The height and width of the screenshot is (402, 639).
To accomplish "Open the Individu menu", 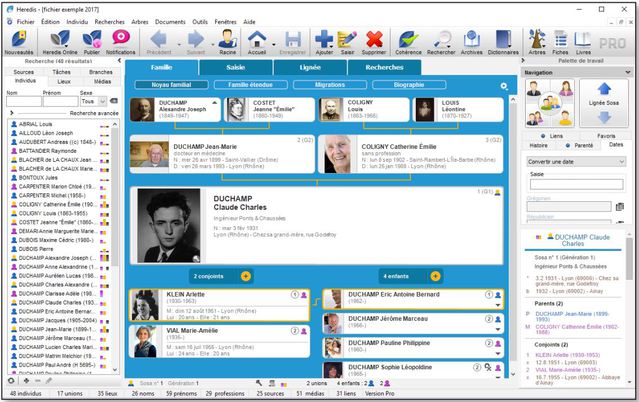I will pos(77,22).
